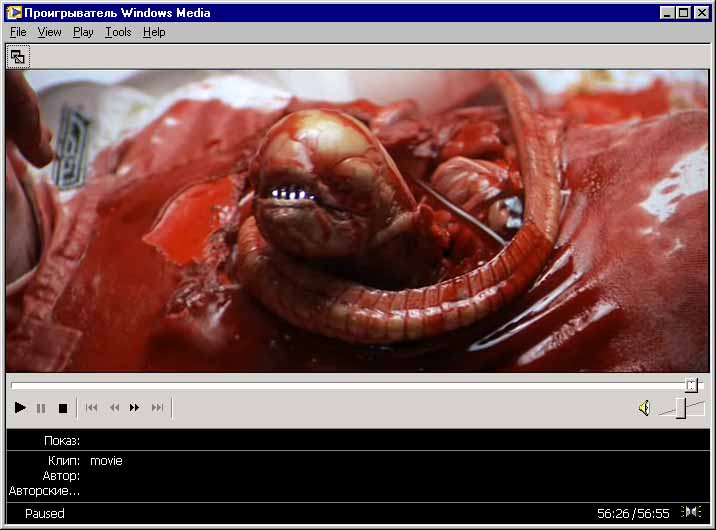Click the clip name 'movie'
This screenshot has height=530, width=716.
(106, 461)
